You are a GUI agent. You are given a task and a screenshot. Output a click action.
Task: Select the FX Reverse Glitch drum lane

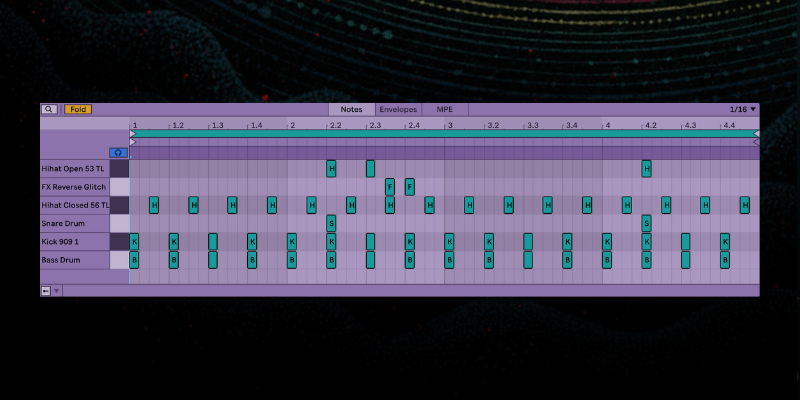coord(74,187)
